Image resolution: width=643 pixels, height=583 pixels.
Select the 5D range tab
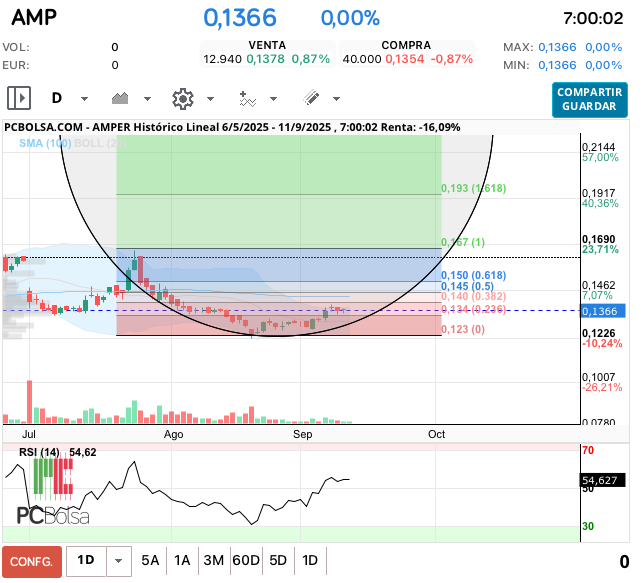tap(278, 560)
